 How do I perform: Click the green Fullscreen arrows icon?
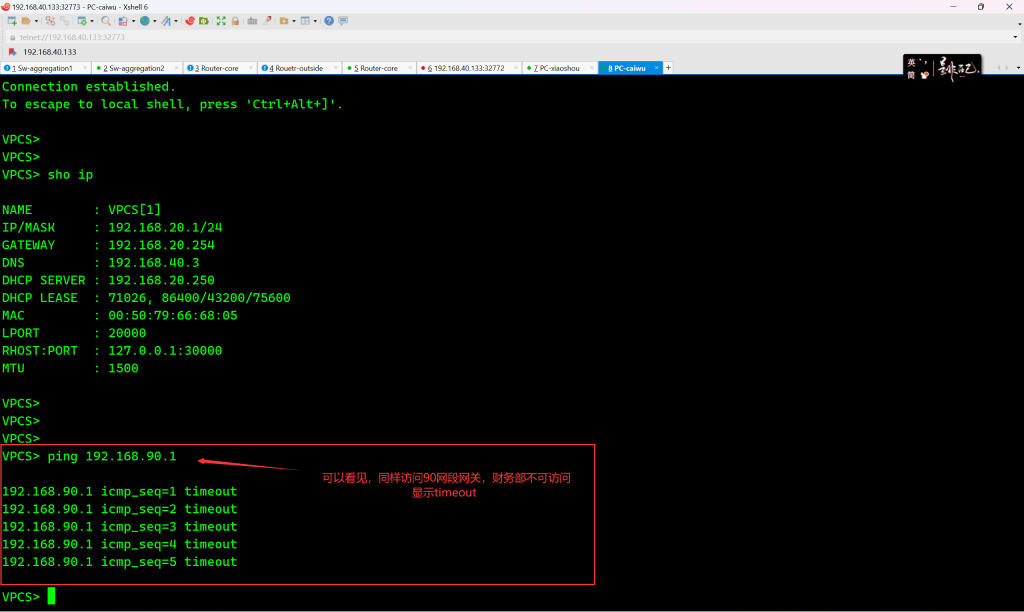pos(221,21)
